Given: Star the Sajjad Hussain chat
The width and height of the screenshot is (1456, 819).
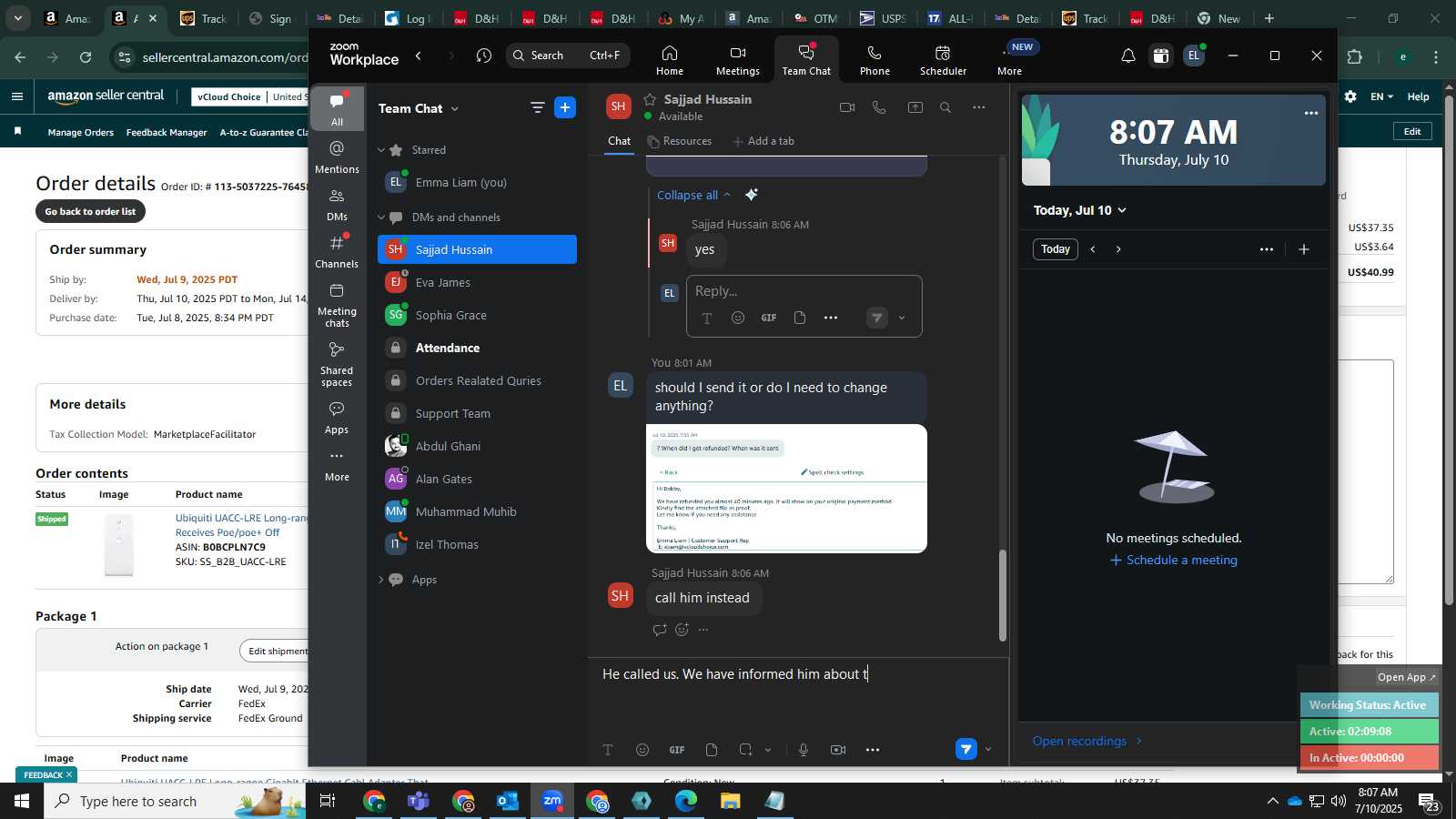Looking at the screenshot, I should 650,99.
